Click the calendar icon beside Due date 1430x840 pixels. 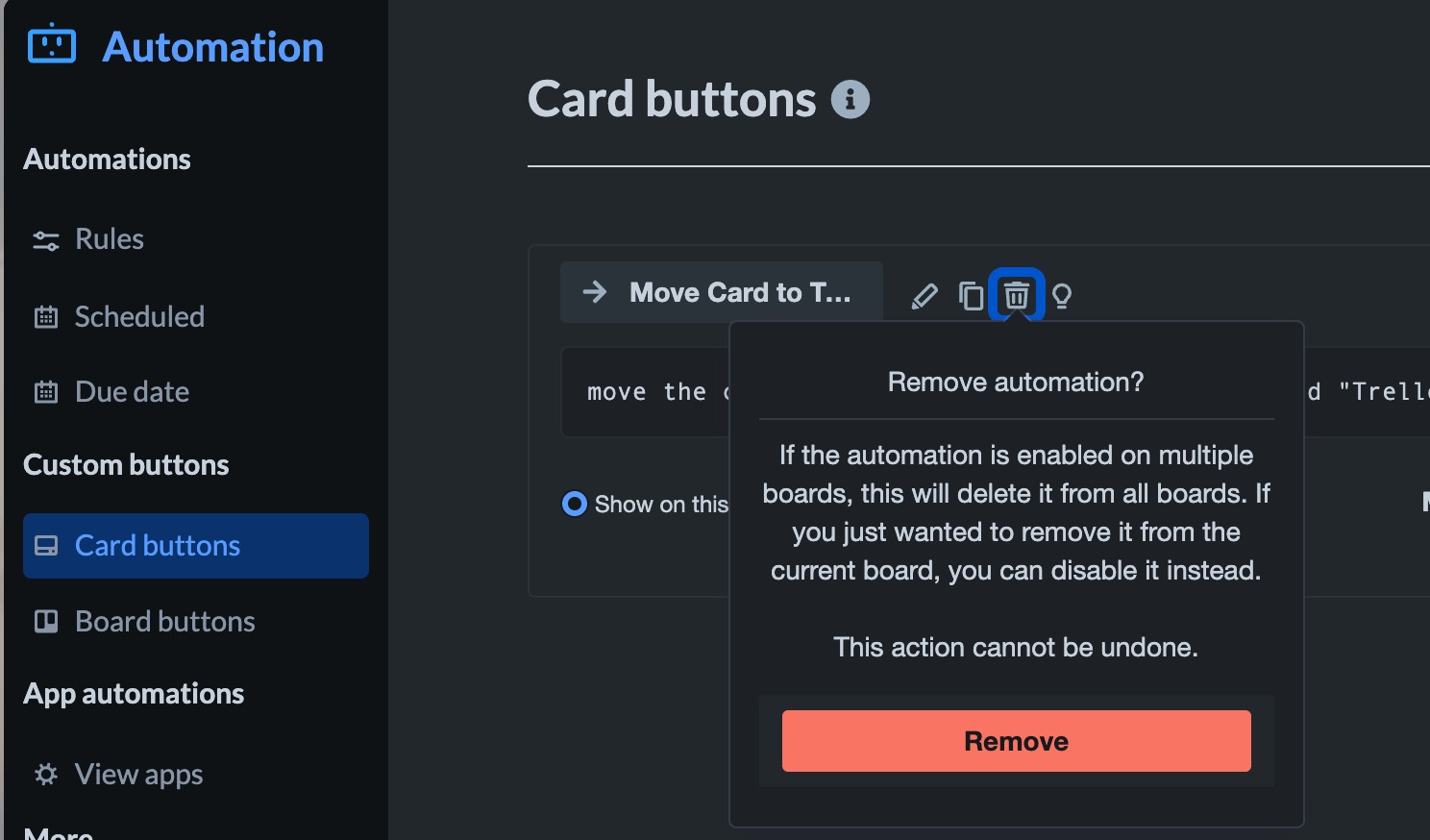44,391
